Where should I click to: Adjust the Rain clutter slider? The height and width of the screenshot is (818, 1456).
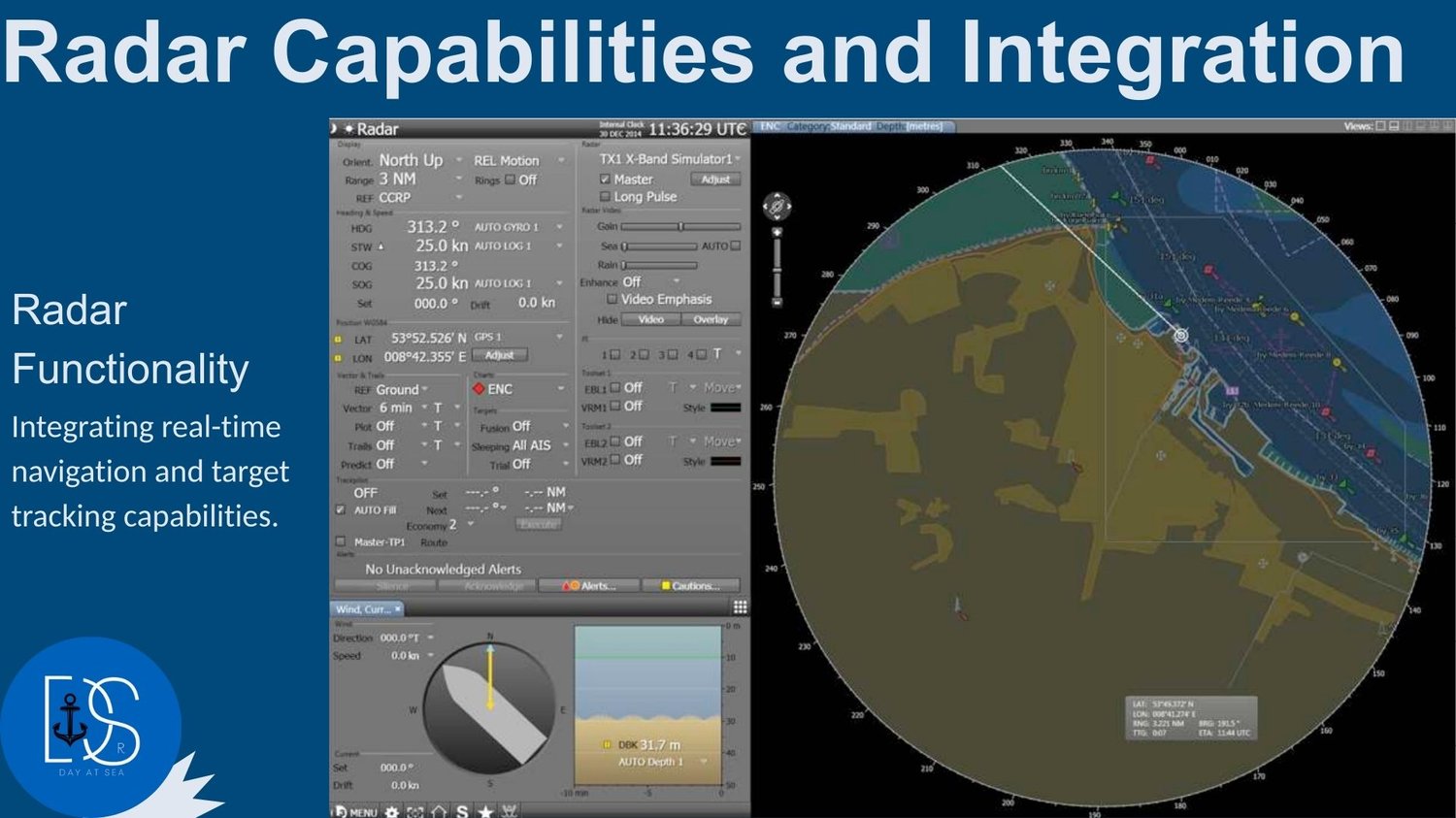659,265
